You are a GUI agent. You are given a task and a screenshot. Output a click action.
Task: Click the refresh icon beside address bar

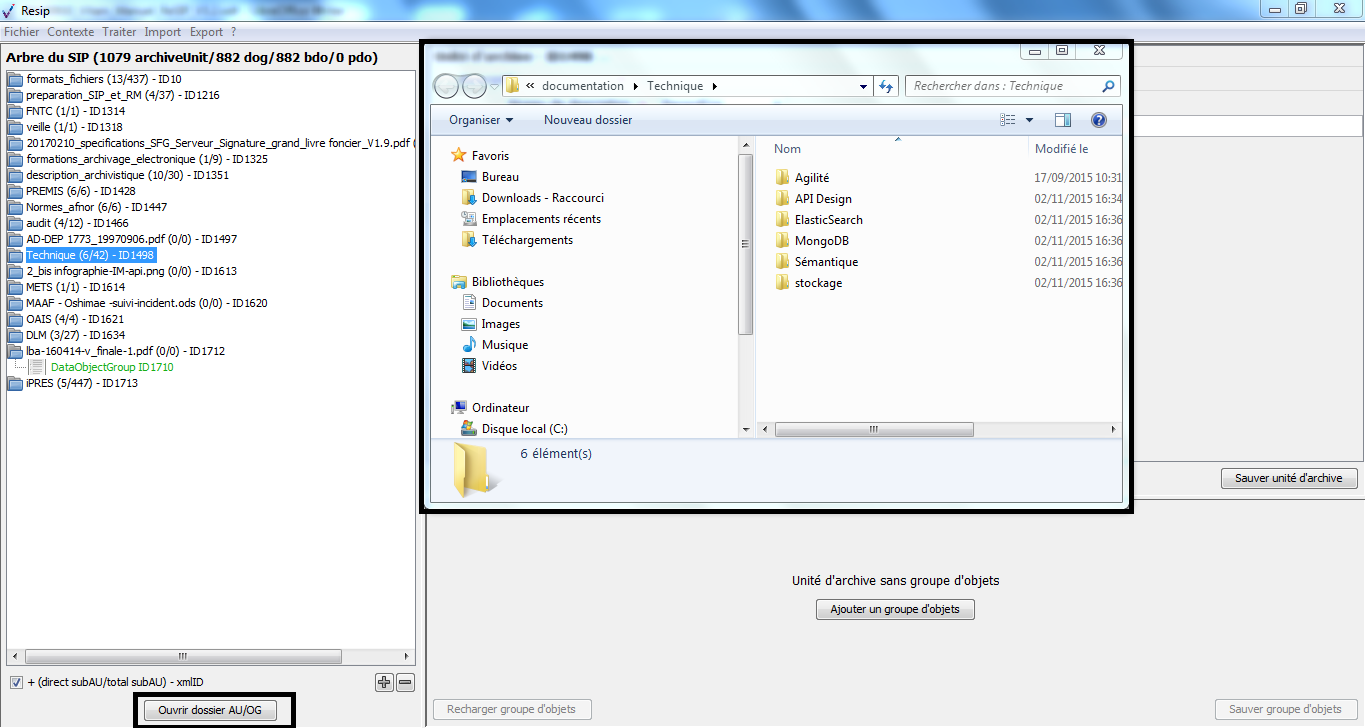pos(885,86)
